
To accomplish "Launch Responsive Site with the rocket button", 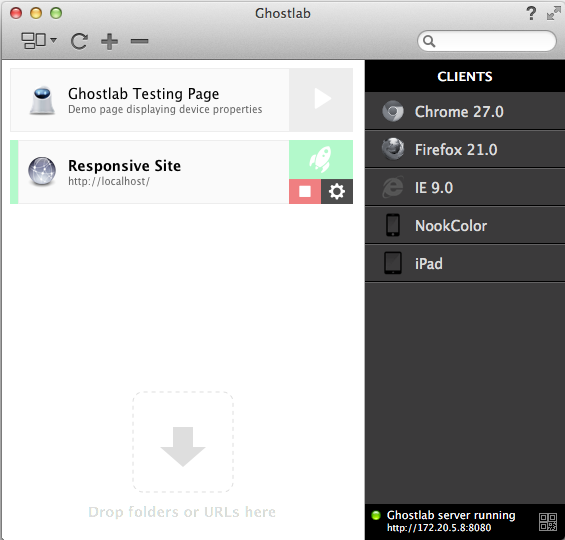I will point(321,160).
